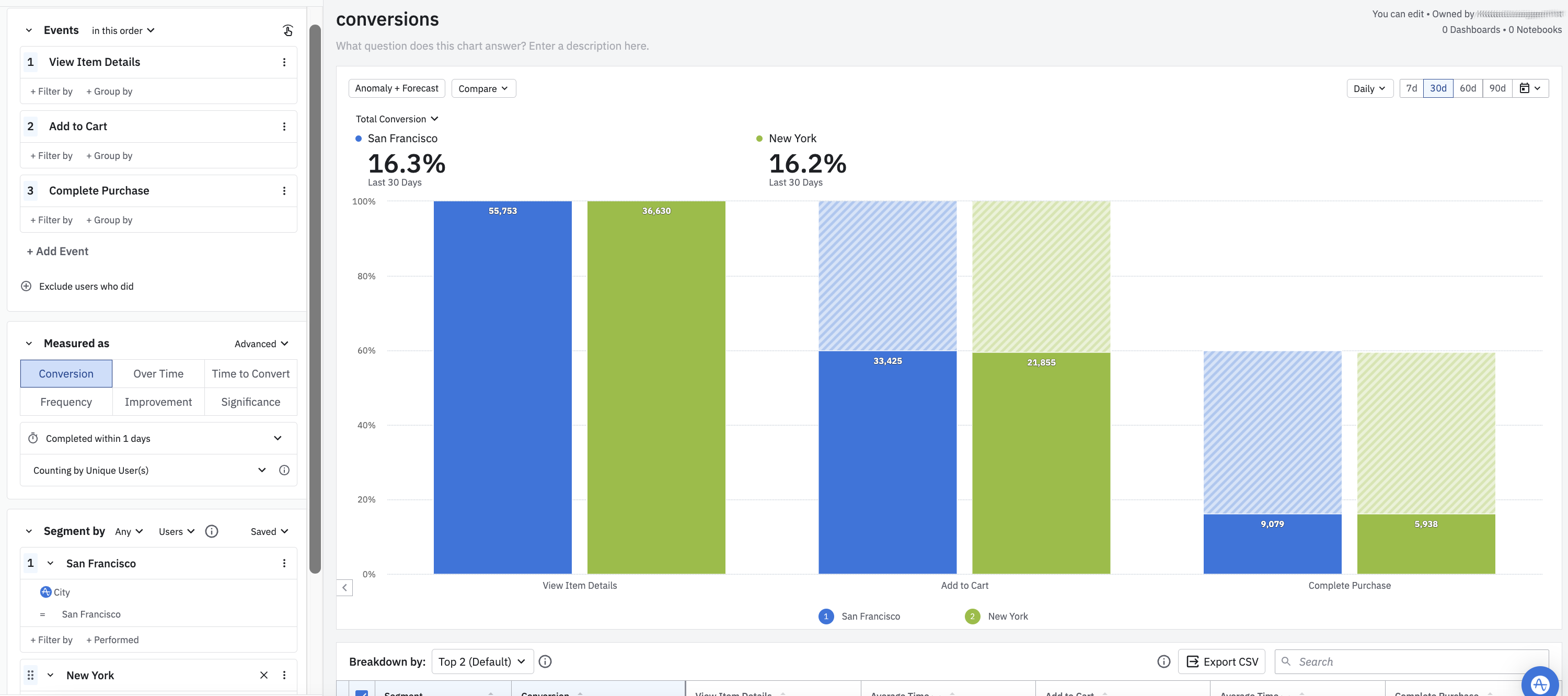Image resolution: width=1568 pixels, height=696 pixels.
Task: Toggle the New York legend item in the chart
Action: click(x=996, y=616)
